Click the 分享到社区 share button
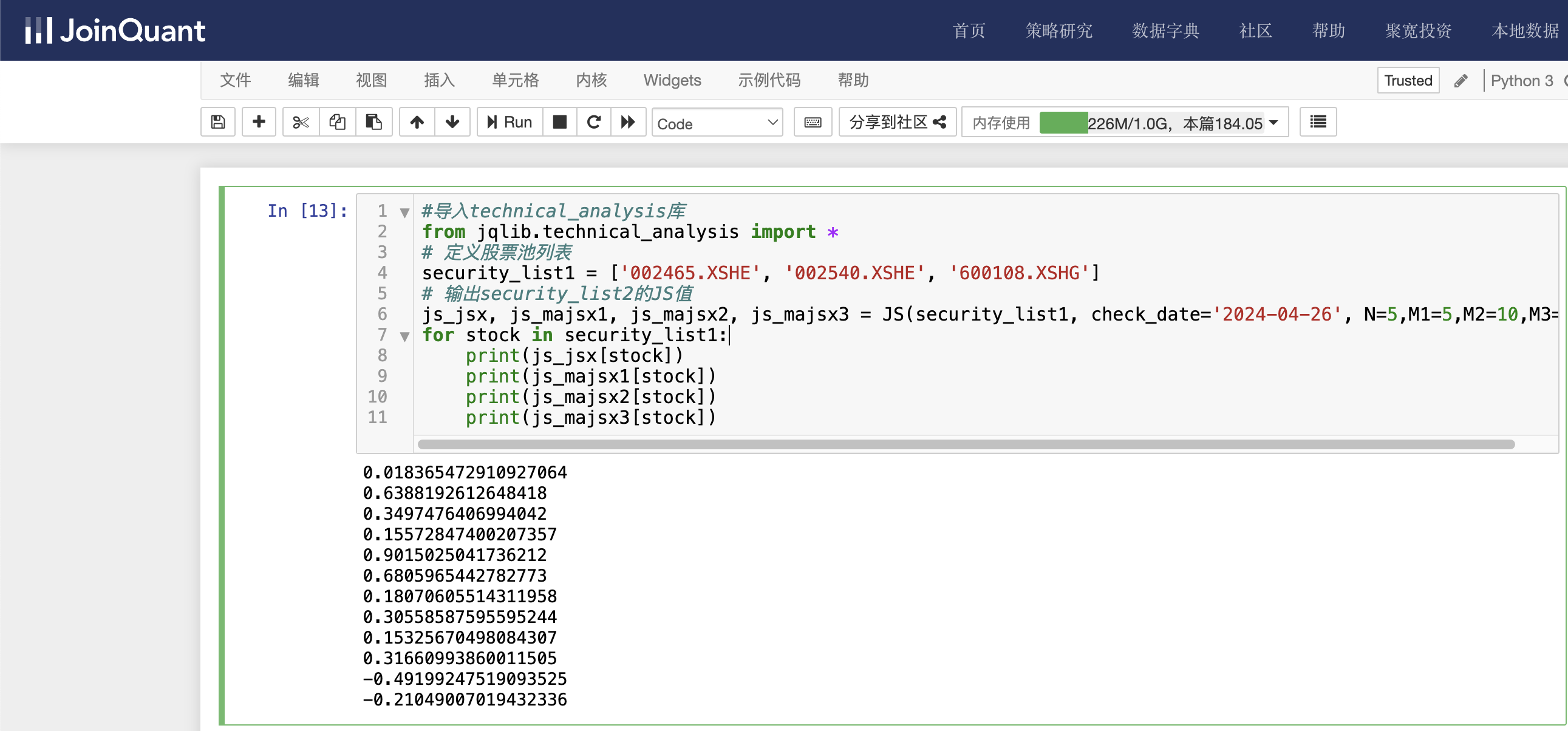The width and height of the screenshot is (1568, 731). [897, 123]
